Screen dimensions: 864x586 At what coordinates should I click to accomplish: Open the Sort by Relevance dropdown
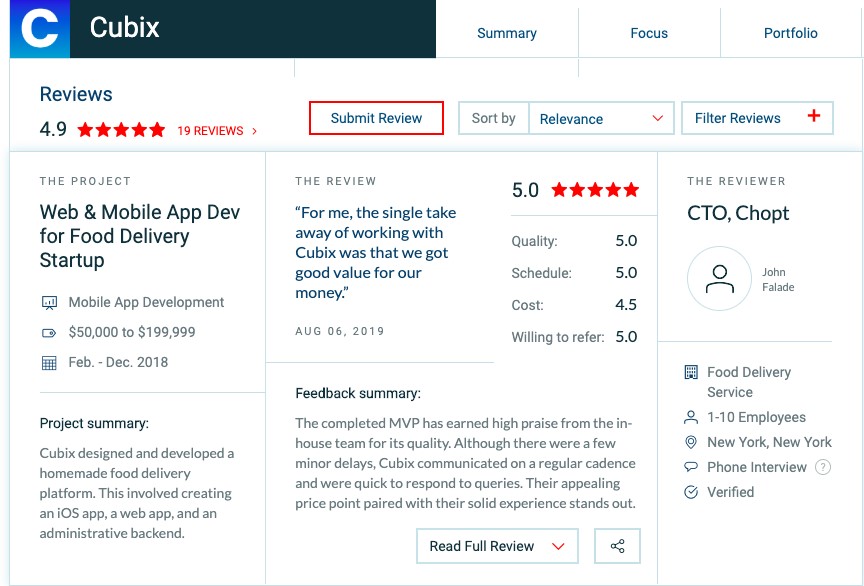point(599,118)
